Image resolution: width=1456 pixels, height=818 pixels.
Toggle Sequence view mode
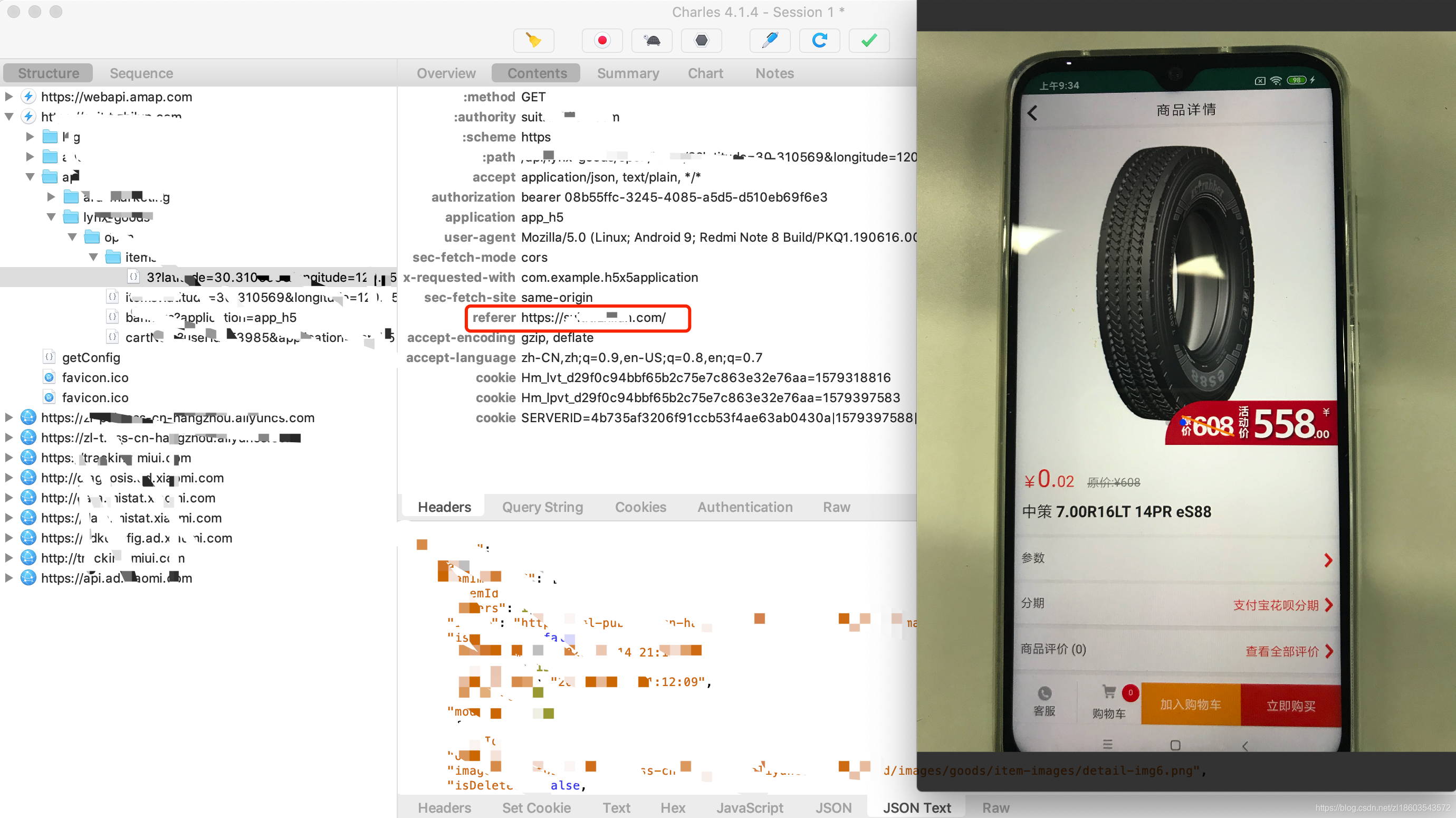coord(142,72)
